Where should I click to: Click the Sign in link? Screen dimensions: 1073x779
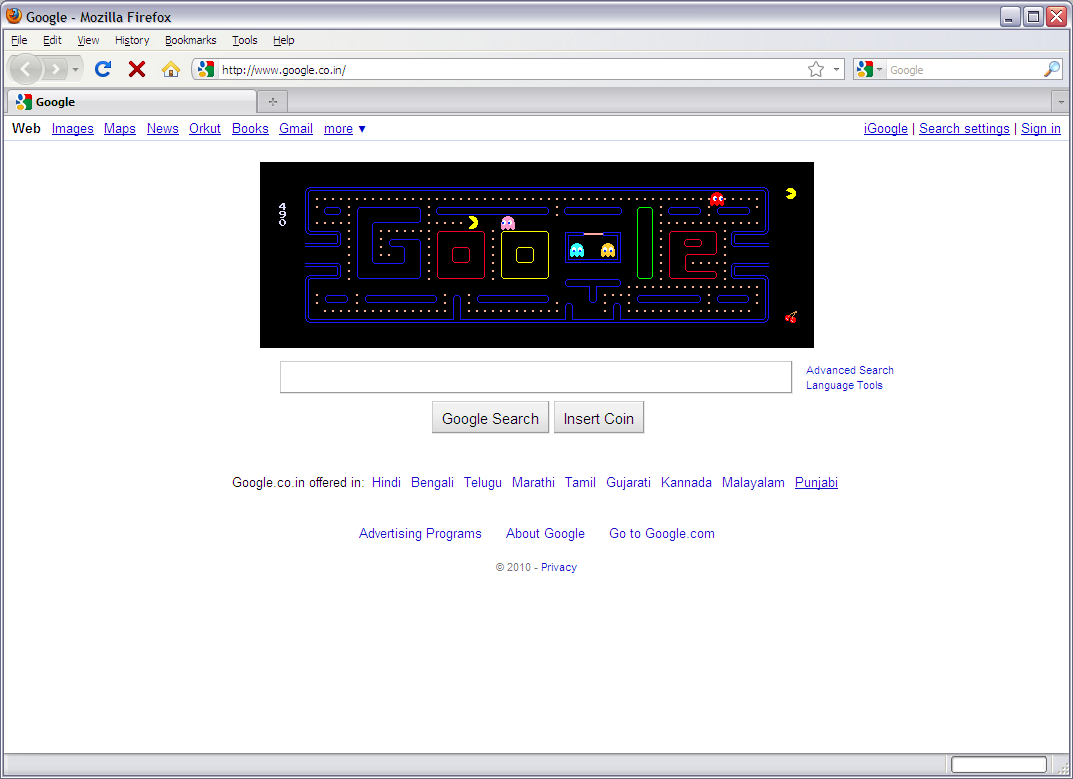(x=1041, y=129)
